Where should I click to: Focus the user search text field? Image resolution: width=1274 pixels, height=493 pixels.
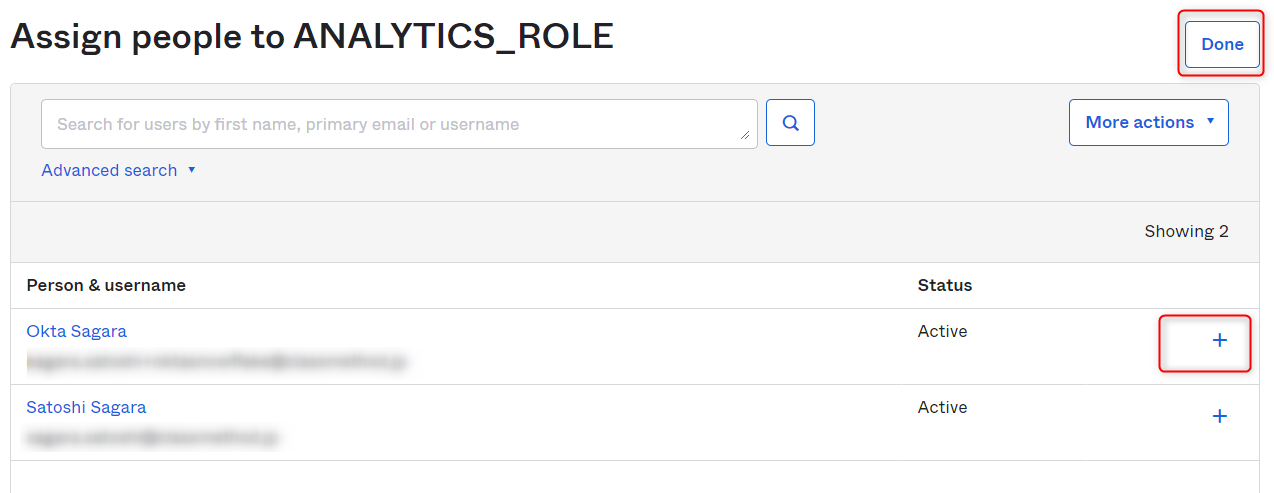coord(399,124)
